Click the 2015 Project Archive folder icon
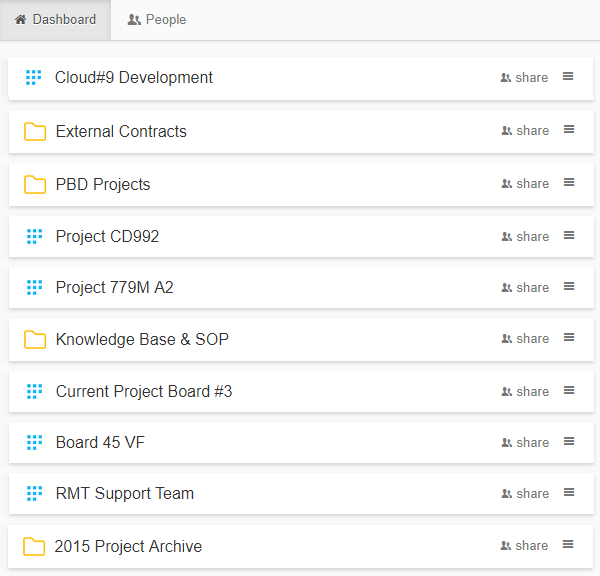The width and height of the screenshot is (600, 576). pyautogui.click(x=34, y=546)
